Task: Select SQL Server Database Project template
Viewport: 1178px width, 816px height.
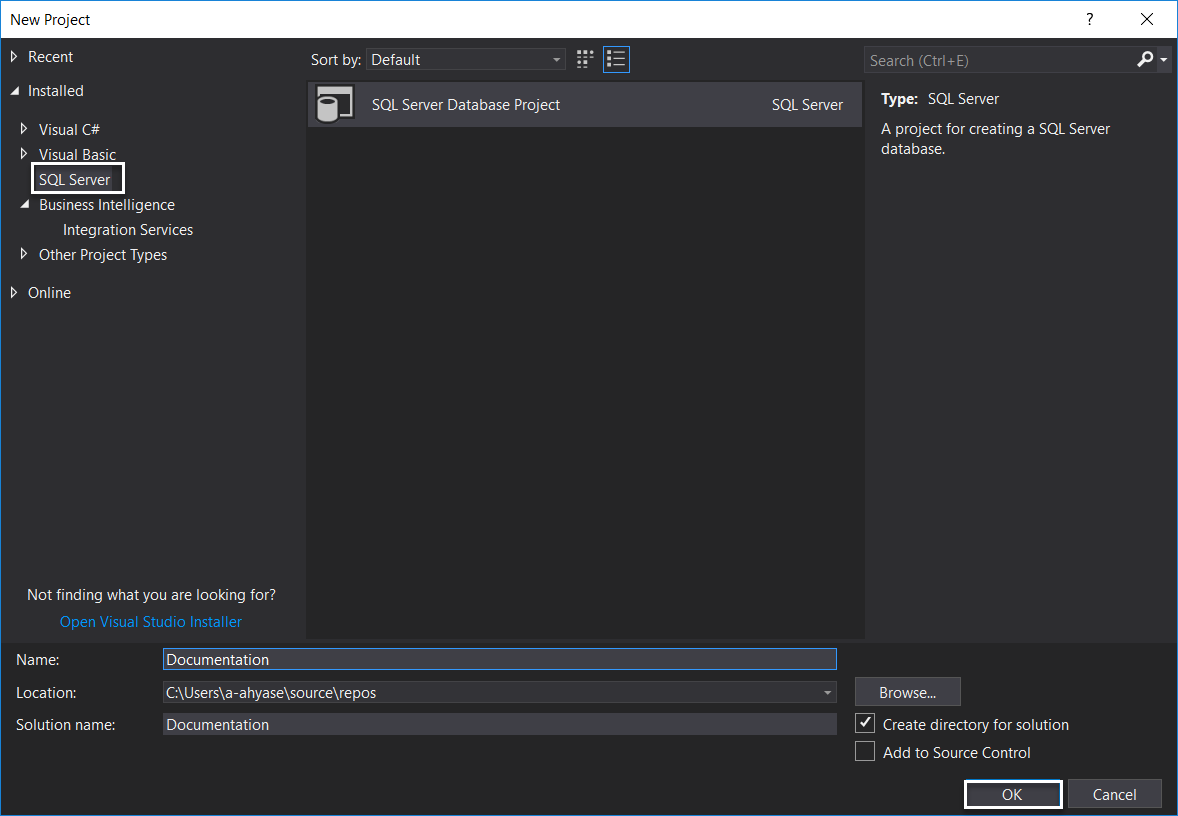Action: pyautogui.click(x=584, y=104)
